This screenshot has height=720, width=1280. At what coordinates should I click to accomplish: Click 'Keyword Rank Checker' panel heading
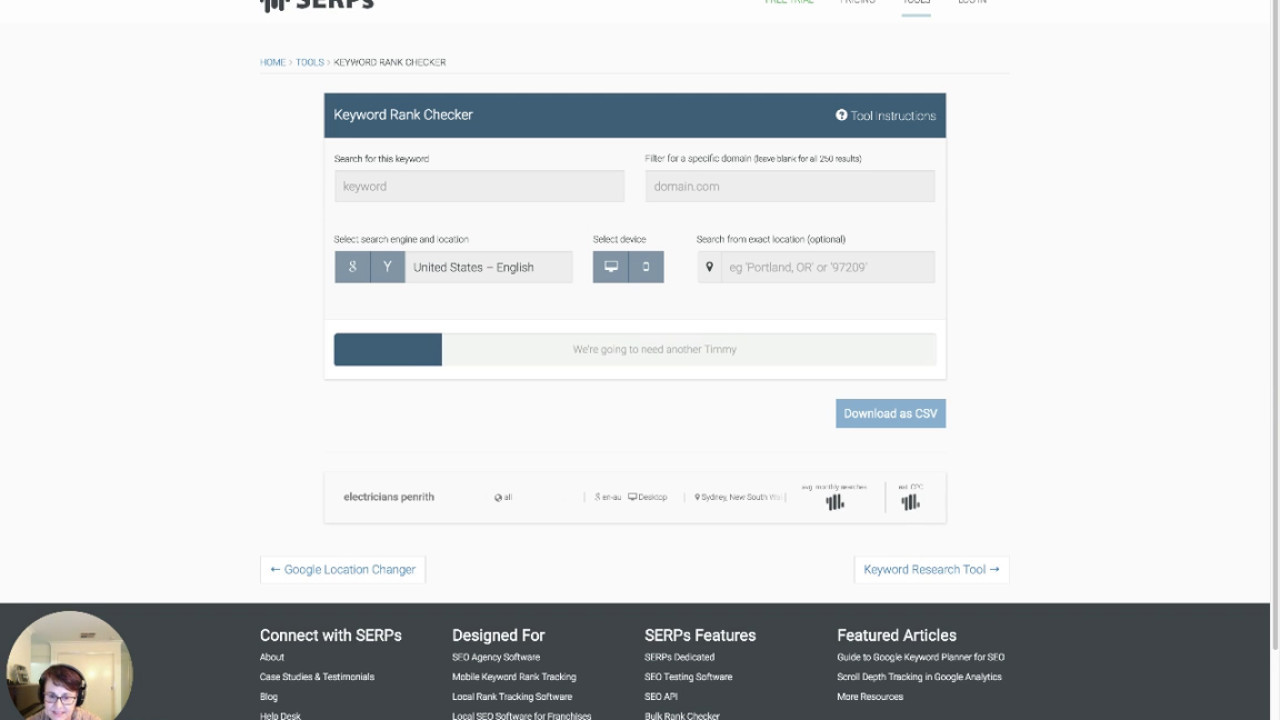click(403, 115)
